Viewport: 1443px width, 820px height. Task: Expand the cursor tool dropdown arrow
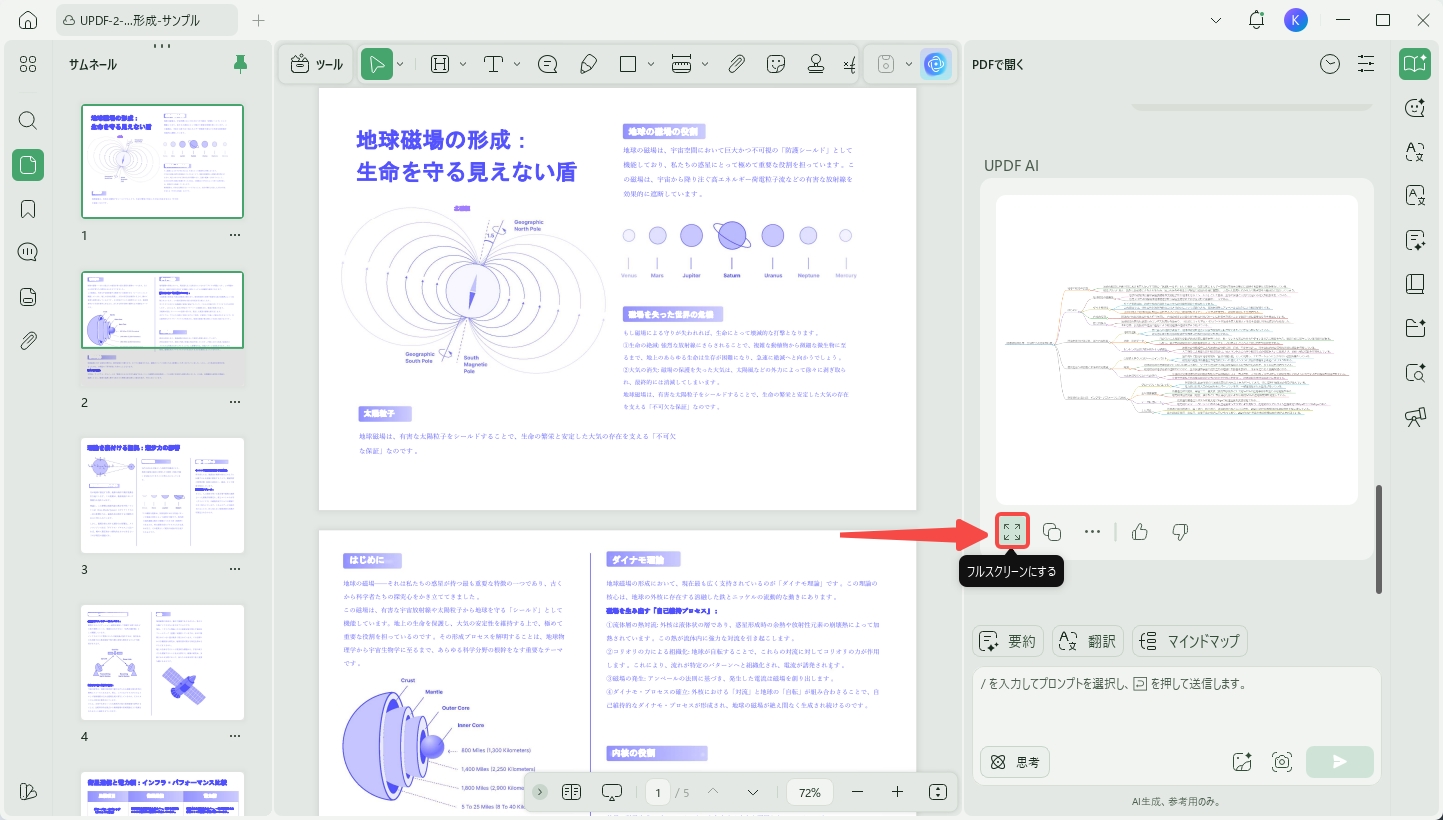pyautogui.click(x=400, y=64)
